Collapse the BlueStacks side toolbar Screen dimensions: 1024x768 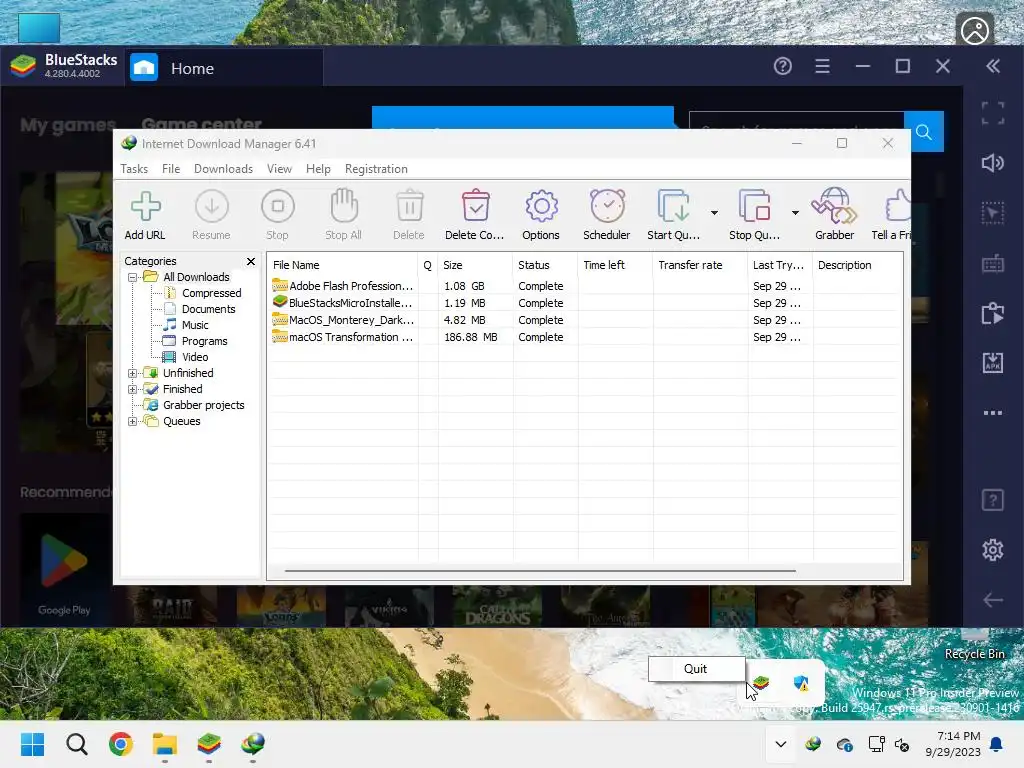click(993, 66)
